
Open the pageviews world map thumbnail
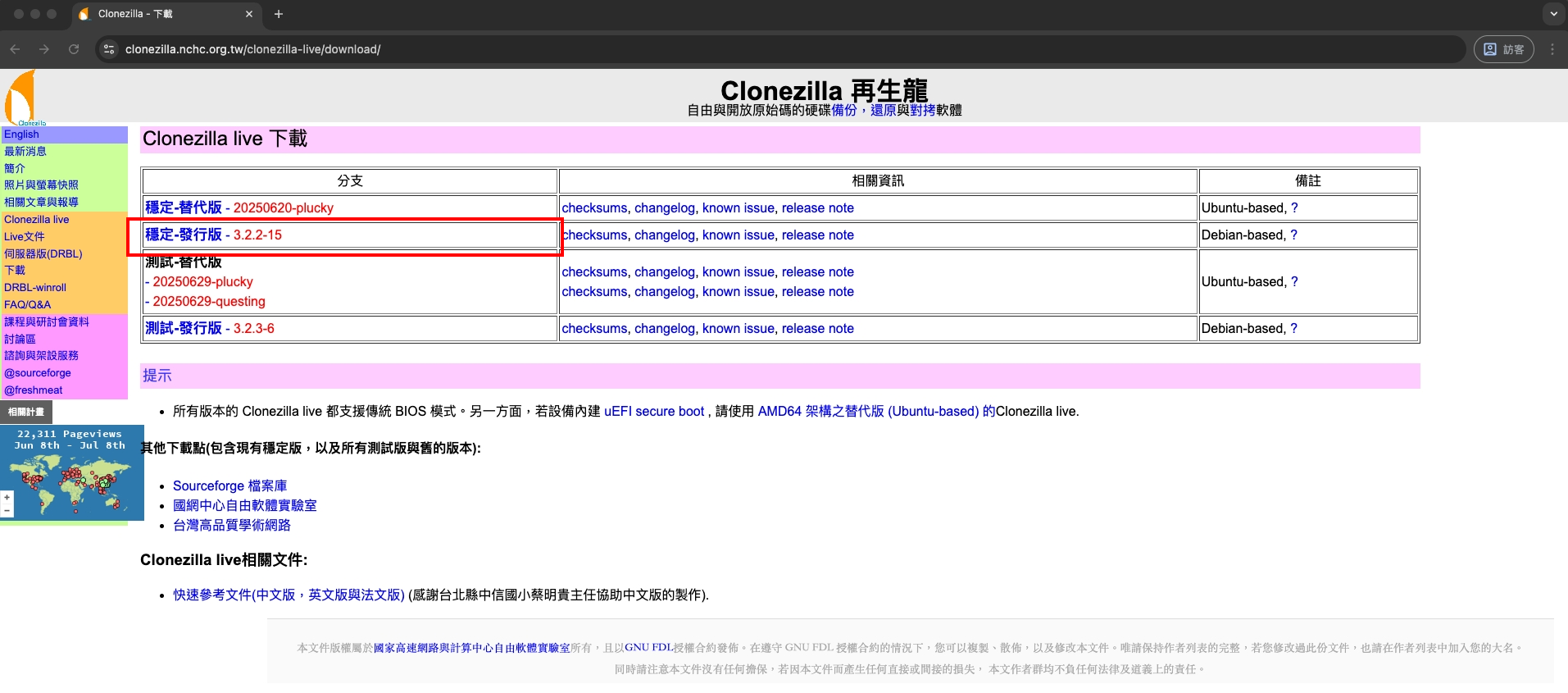click(72, 472)
